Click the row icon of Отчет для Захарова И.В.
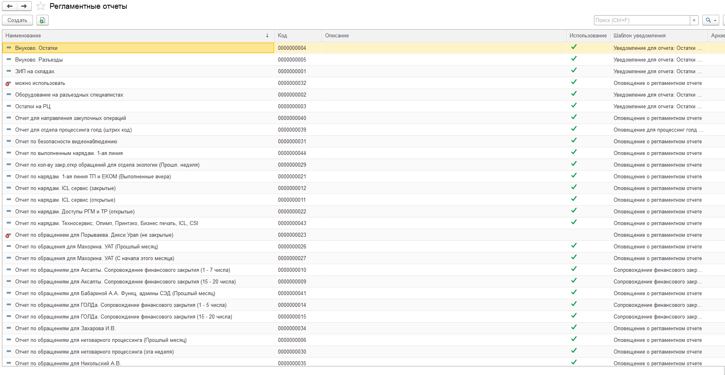Image resolution: width=725 pixels, height=375 pixels. [x=9, y=328]
